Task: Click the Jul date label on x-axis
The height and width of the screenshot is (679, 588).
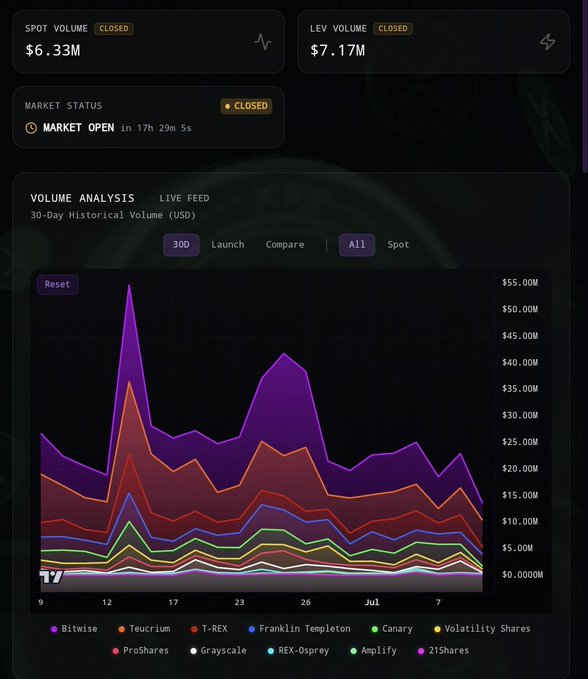Action: (x=372, y=602)
